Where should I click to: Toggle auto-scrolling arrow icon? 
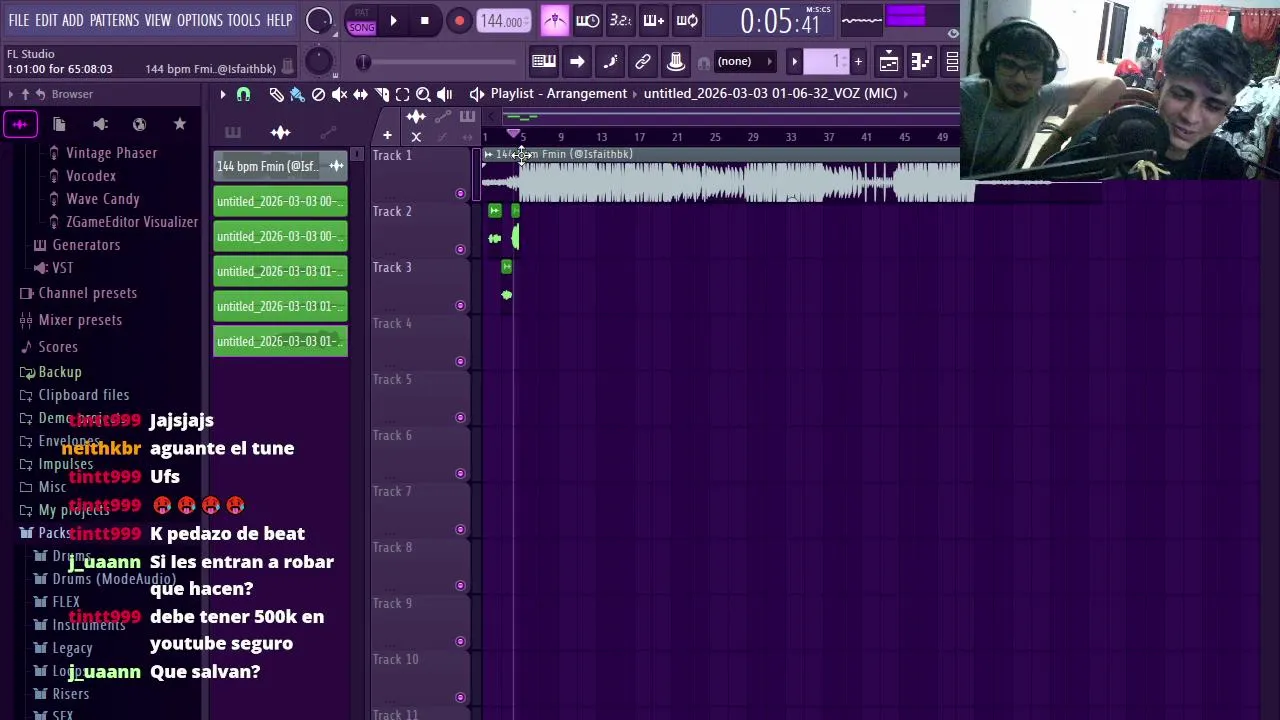[577, 62]
